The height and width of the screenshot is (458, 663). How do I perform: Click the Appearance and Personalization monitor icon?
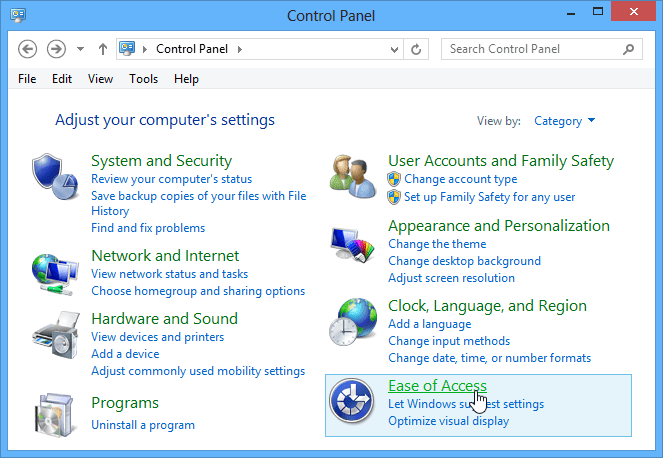pyautogui.click(x=353, y=244)
